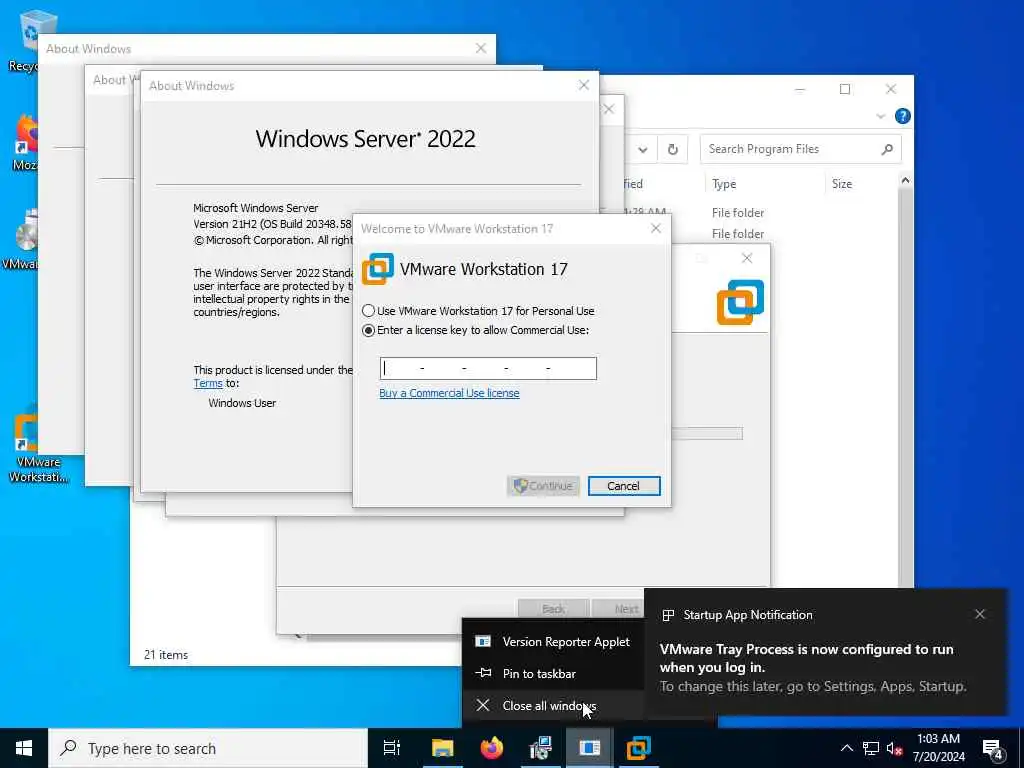
Task: Click the search magnifier icon in File Explorer
Action: point(887,150)
